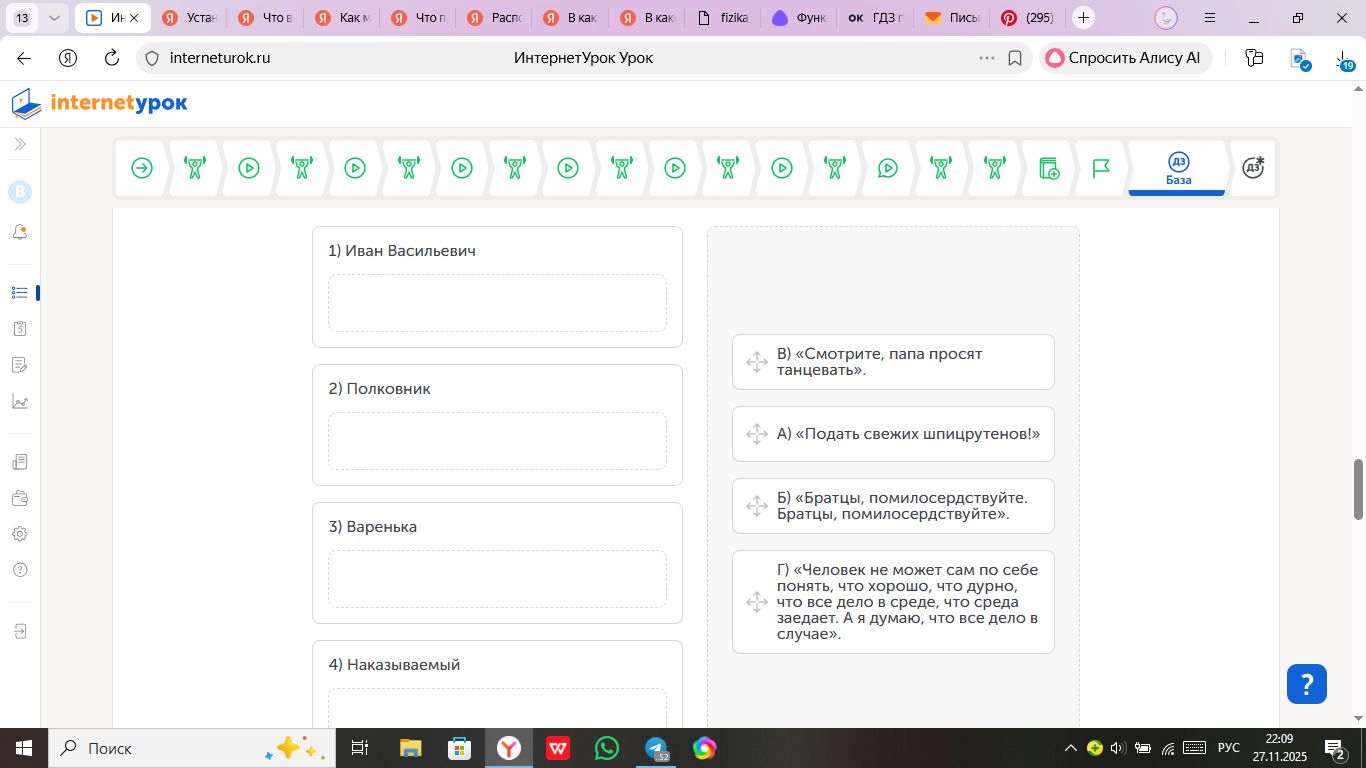1366x768 pixels.
Task: Click the Windows Start button
Action: (23, 748)
